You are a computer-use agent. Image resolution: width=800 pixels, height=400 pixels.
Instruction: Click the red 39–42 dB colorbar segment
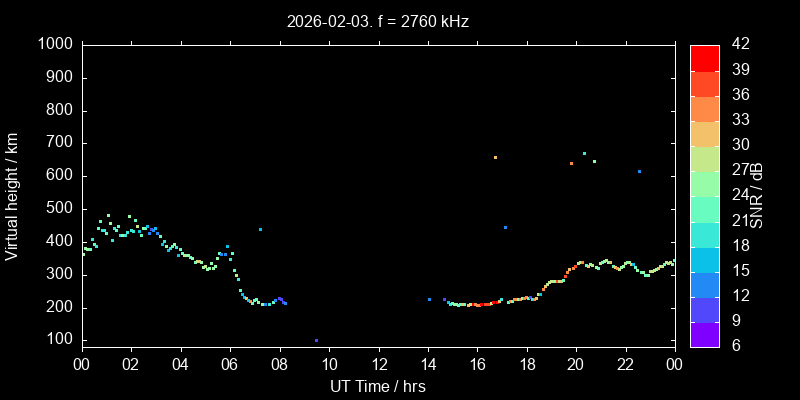click(705, 57)
